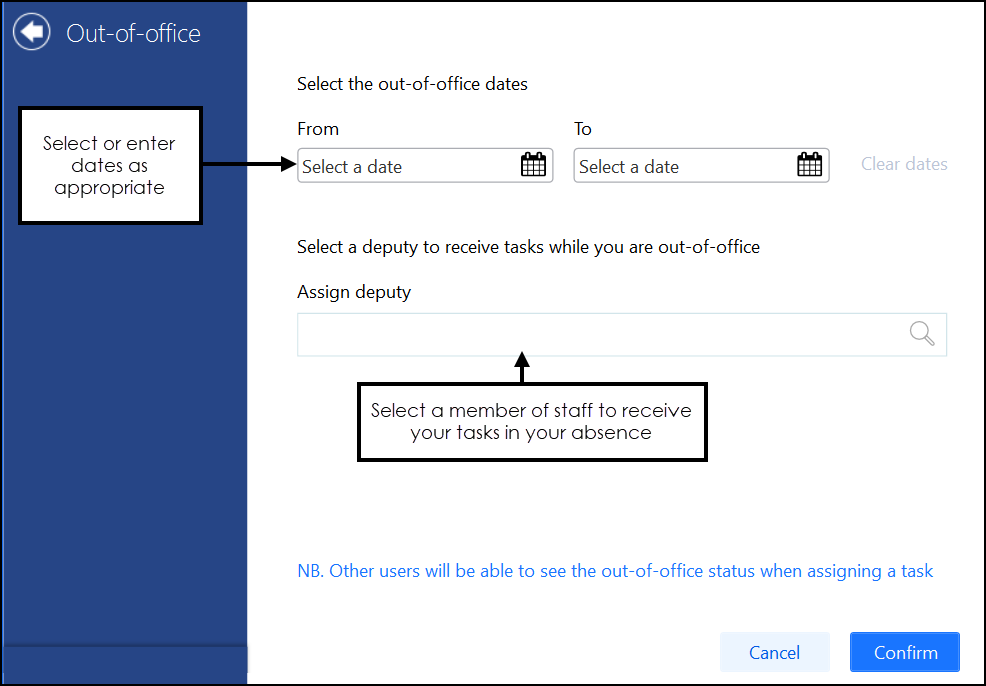This screenshot has height=686, width=986.
Task: Click the Clear dates link
Action: 904,164
